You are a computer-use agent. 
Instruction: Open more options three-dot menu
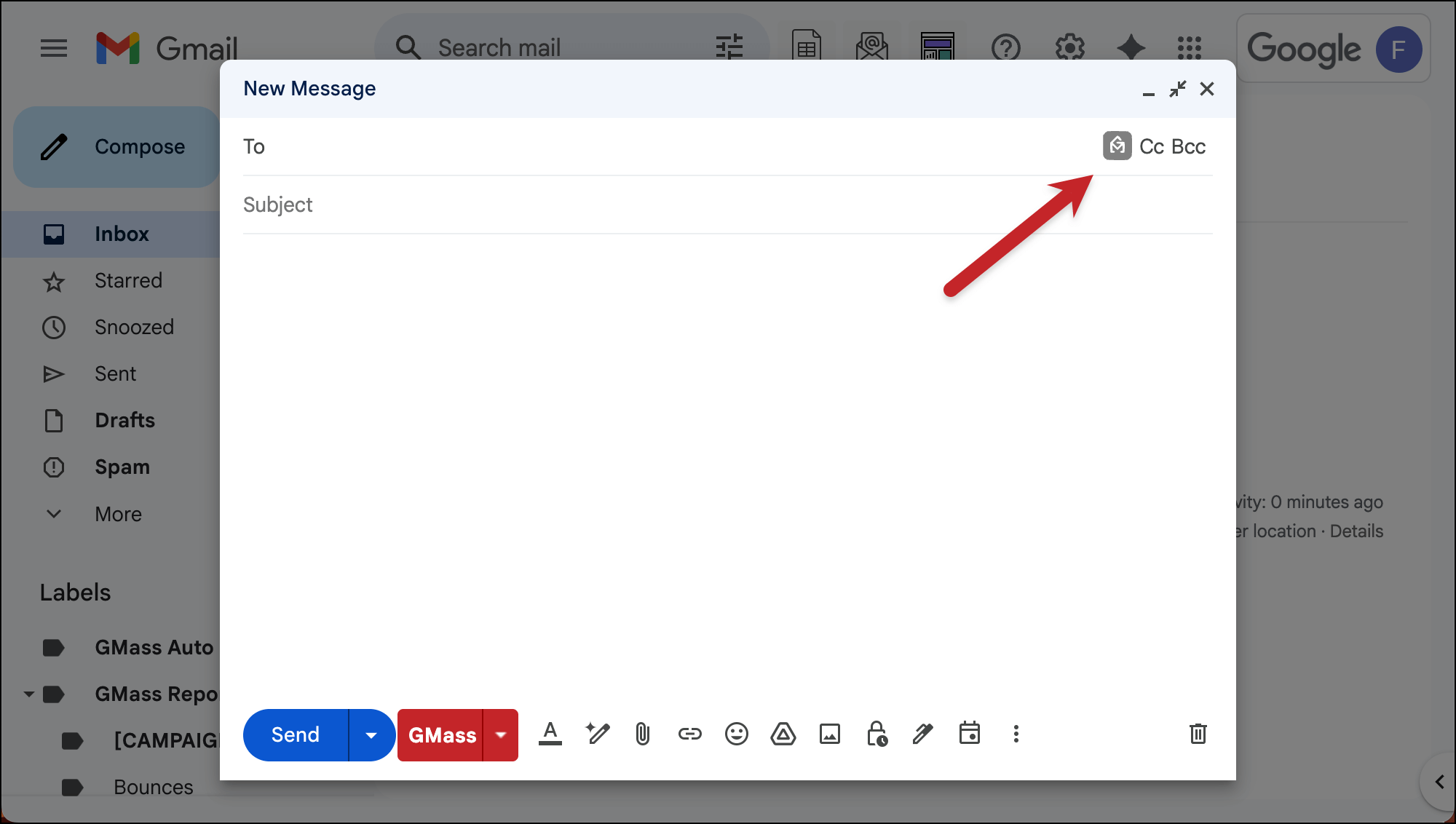pyautogui.click(x=1016, y=734)
